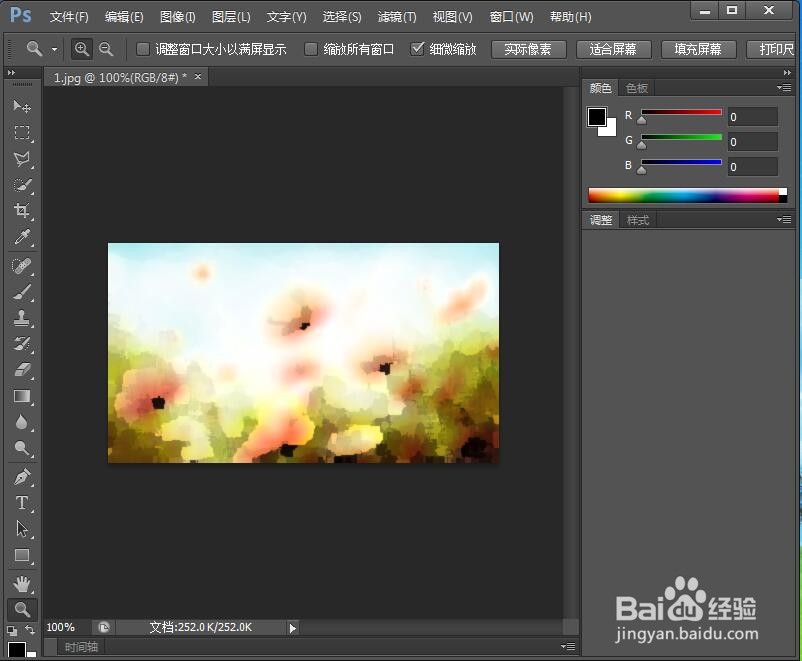Open the 编辑(E) menu
Viewport: 802px width, 661px height.
tap(124, 17)
